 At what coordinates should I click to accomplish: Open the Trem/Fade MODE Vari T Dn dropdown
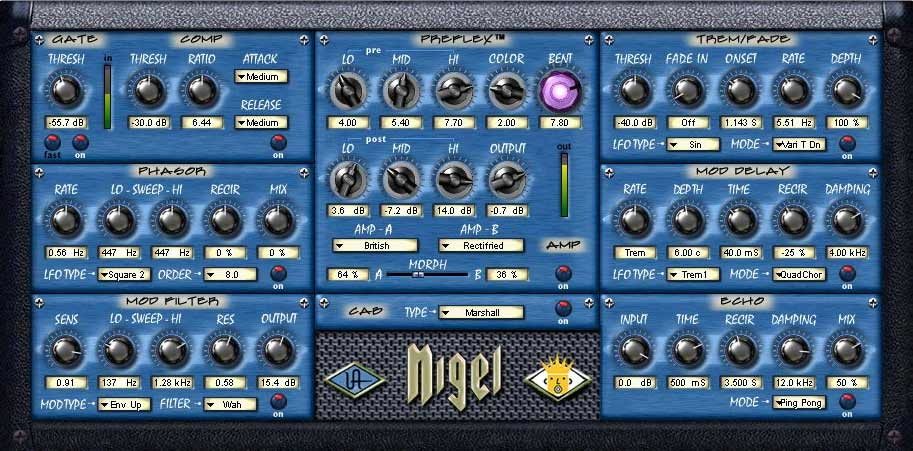click(x=799, y=144)
